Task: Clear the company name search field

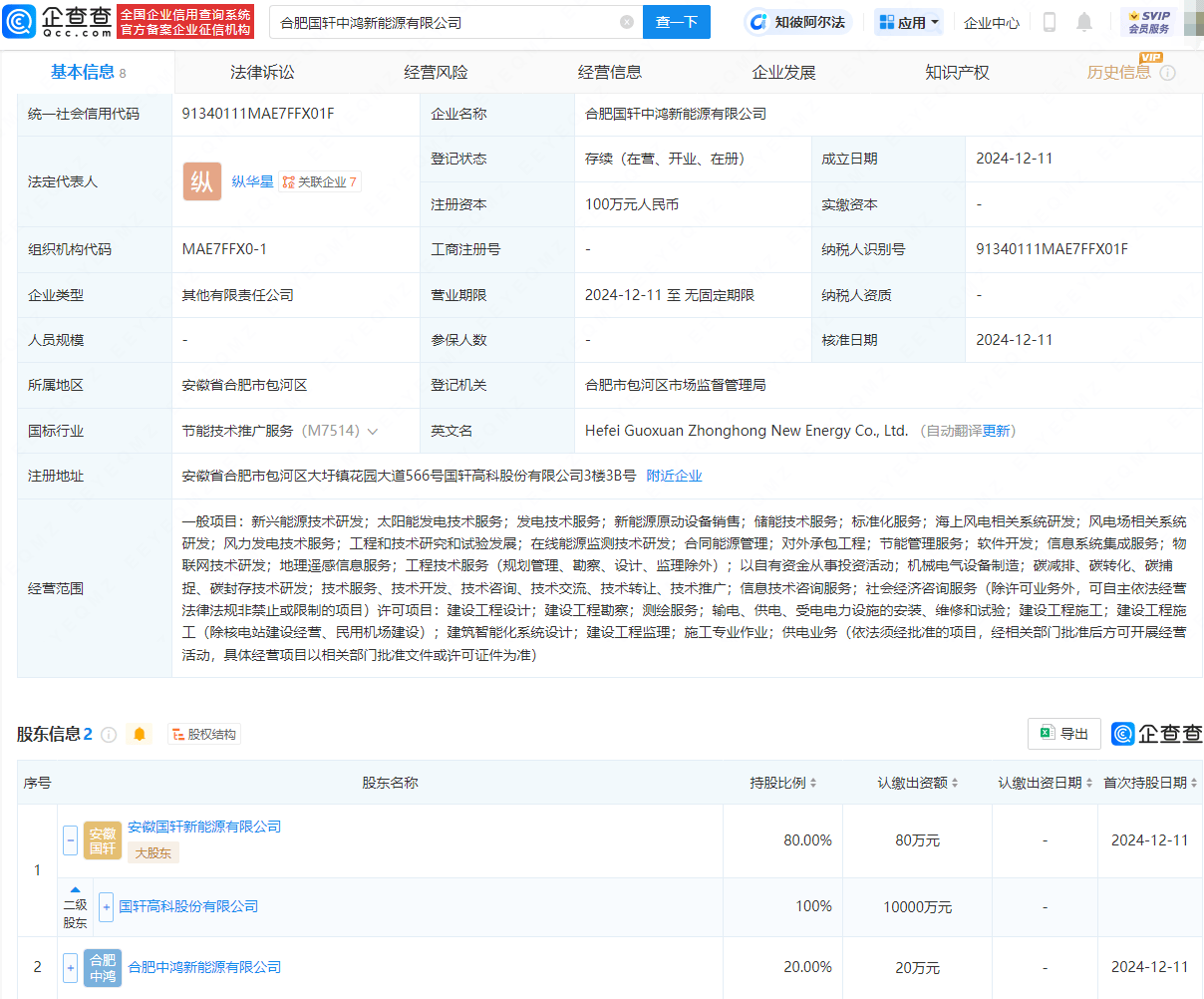Action: tap(627, 22)
